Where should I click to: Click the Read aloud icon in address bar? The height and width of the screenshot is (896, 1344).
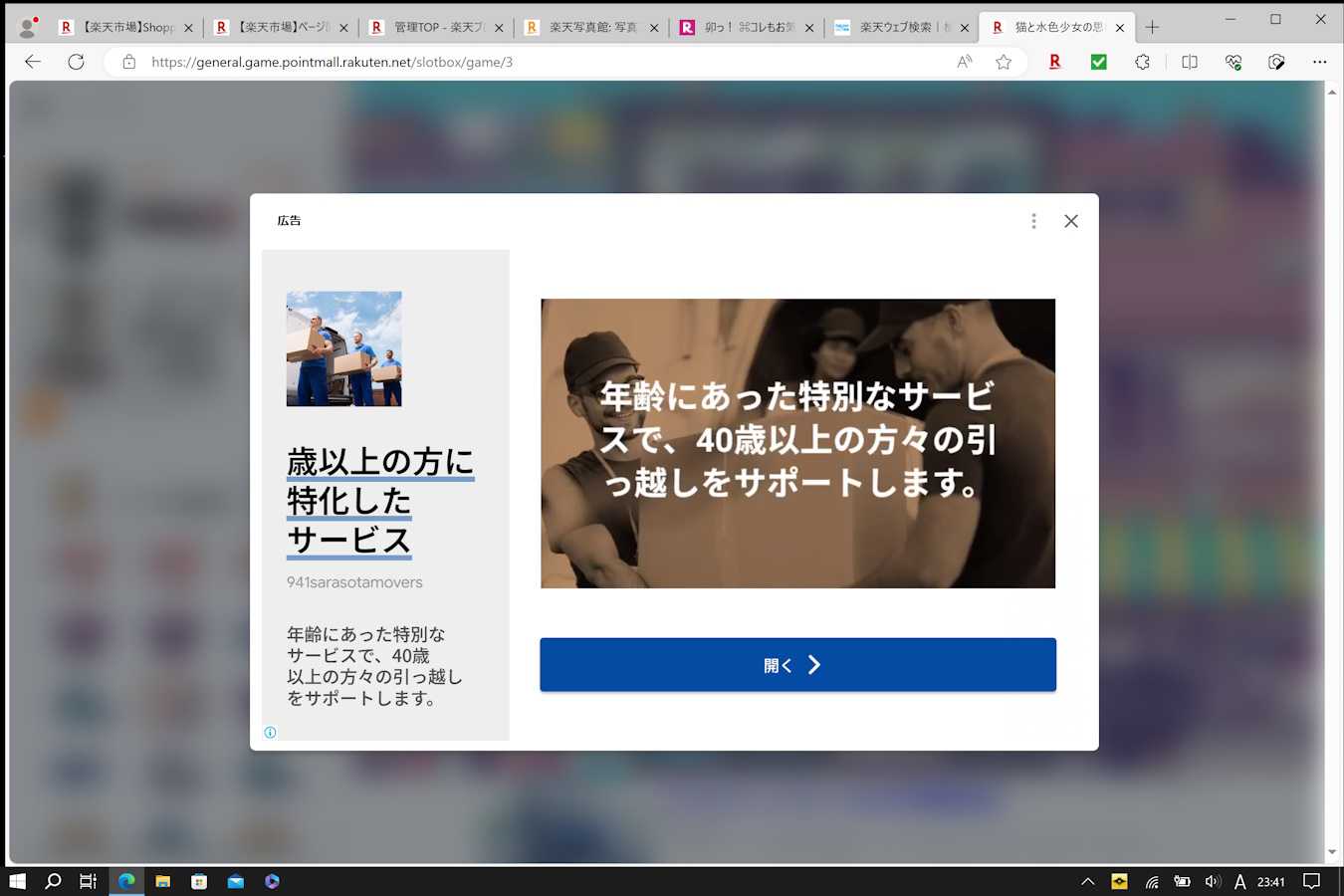(964, 62)
